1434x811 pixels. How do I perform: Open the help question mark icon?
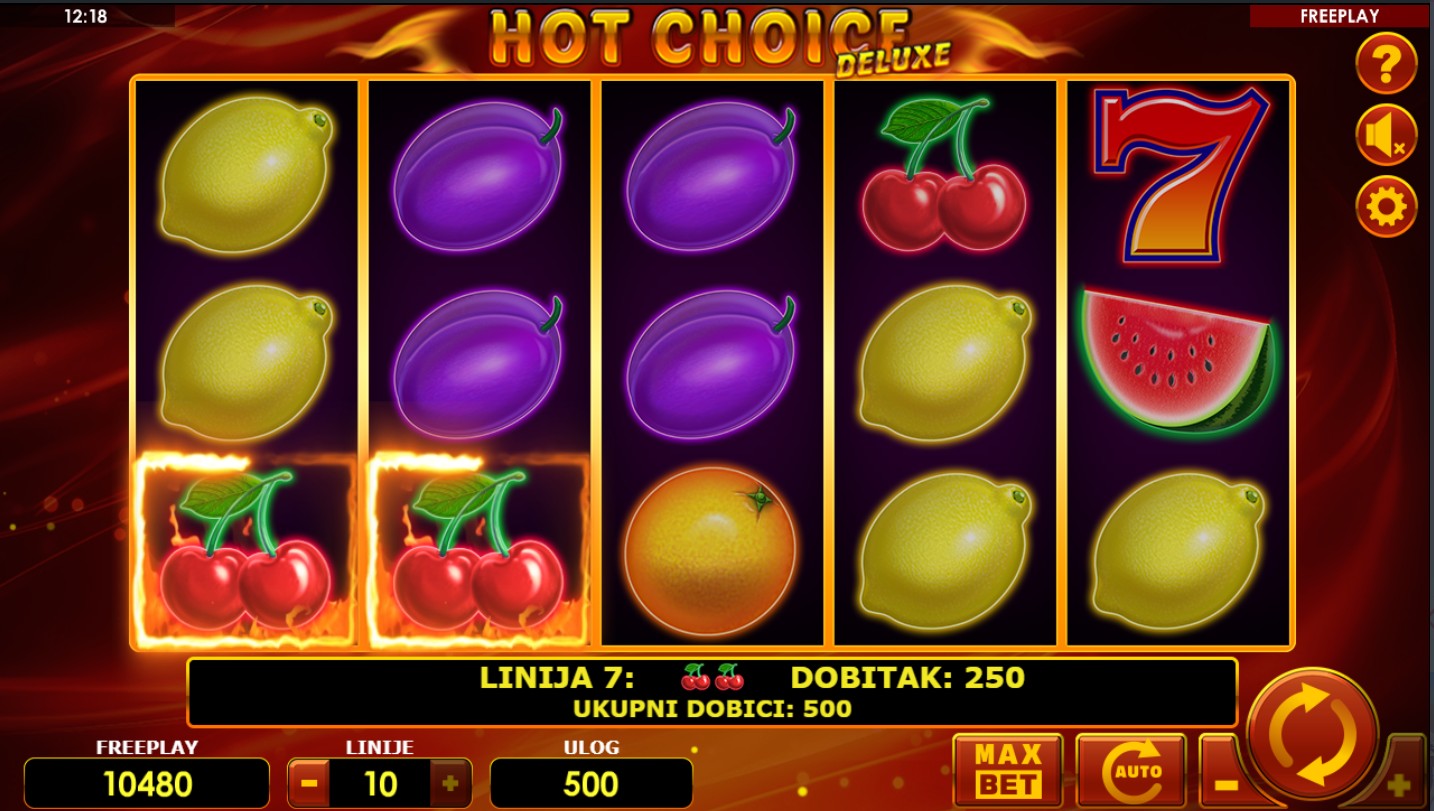[1386, 64]
